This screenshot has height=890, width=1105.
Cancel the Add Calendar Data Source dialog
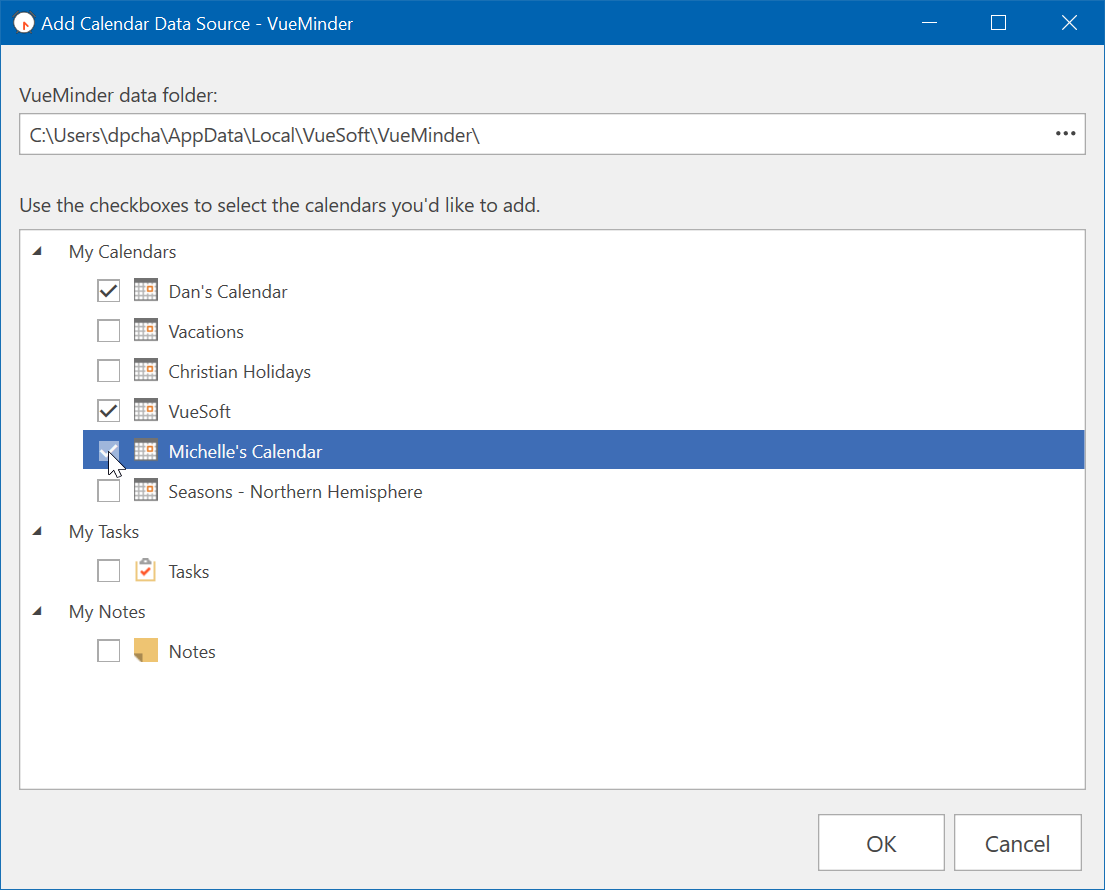coord(1018,843)
